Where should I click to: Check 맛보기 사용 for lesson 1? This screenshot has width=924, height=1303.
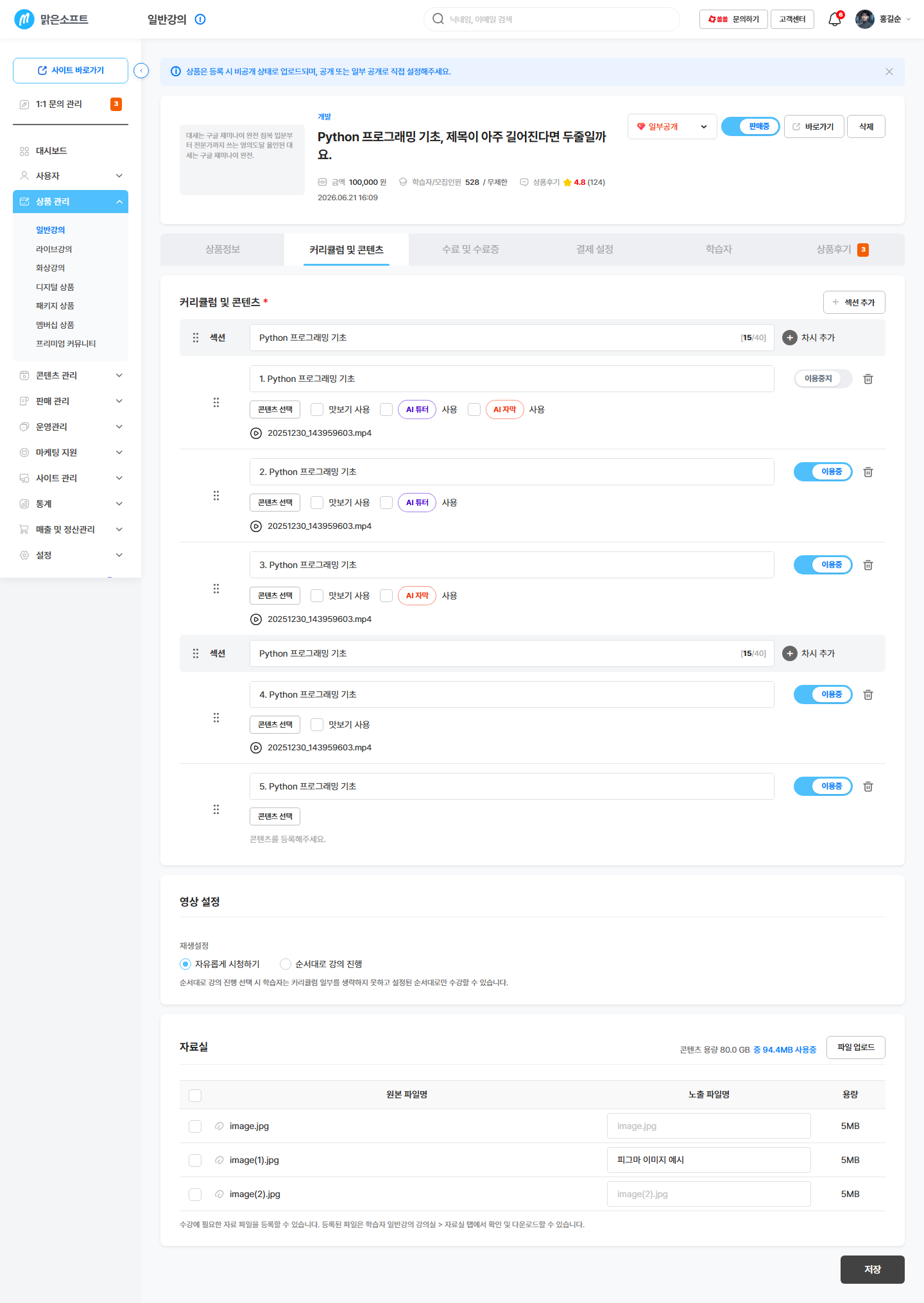(x=317, y=410)
